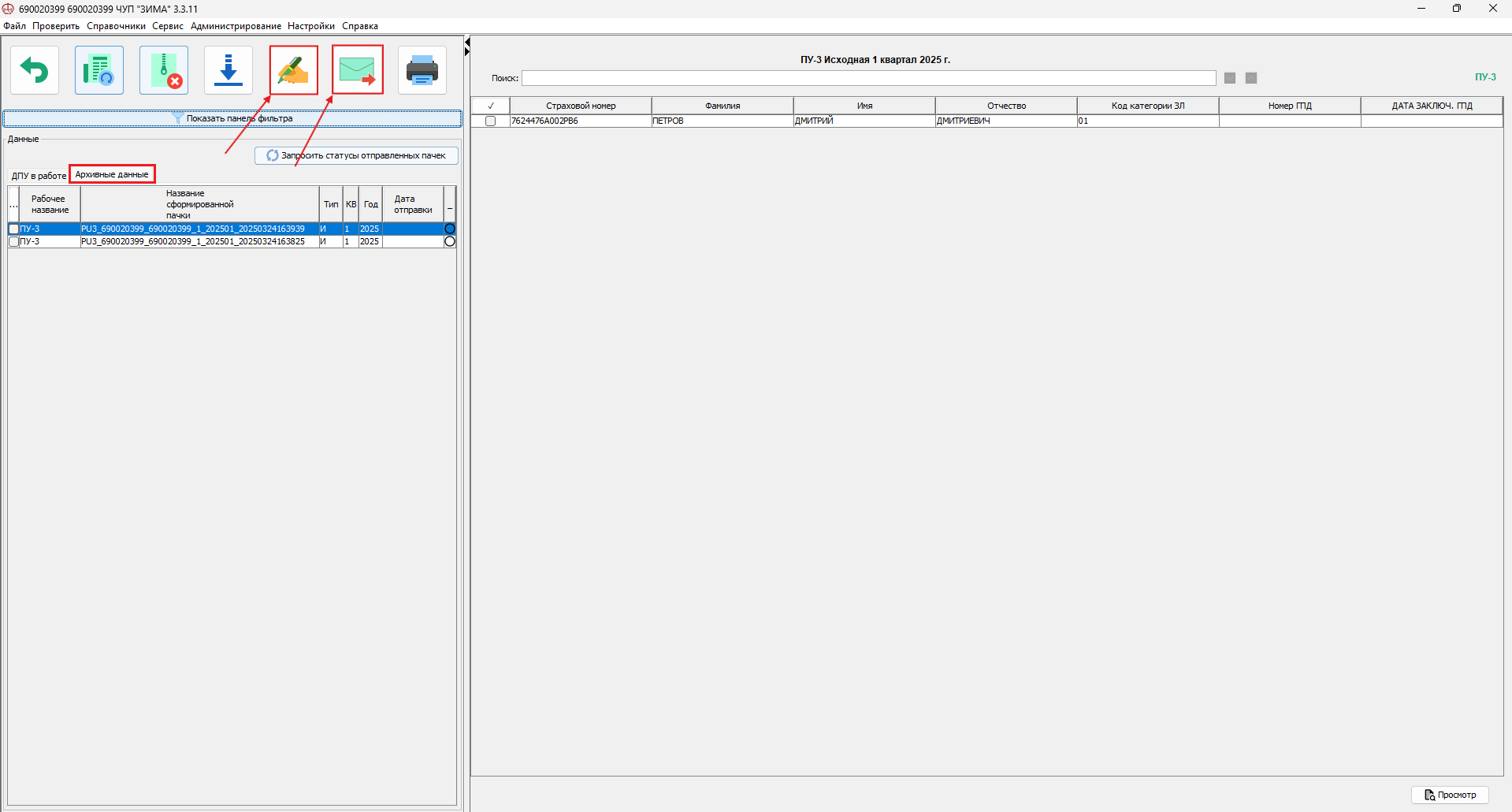
Task: Click the send envelope icon
Action: (x=357, y=71)
